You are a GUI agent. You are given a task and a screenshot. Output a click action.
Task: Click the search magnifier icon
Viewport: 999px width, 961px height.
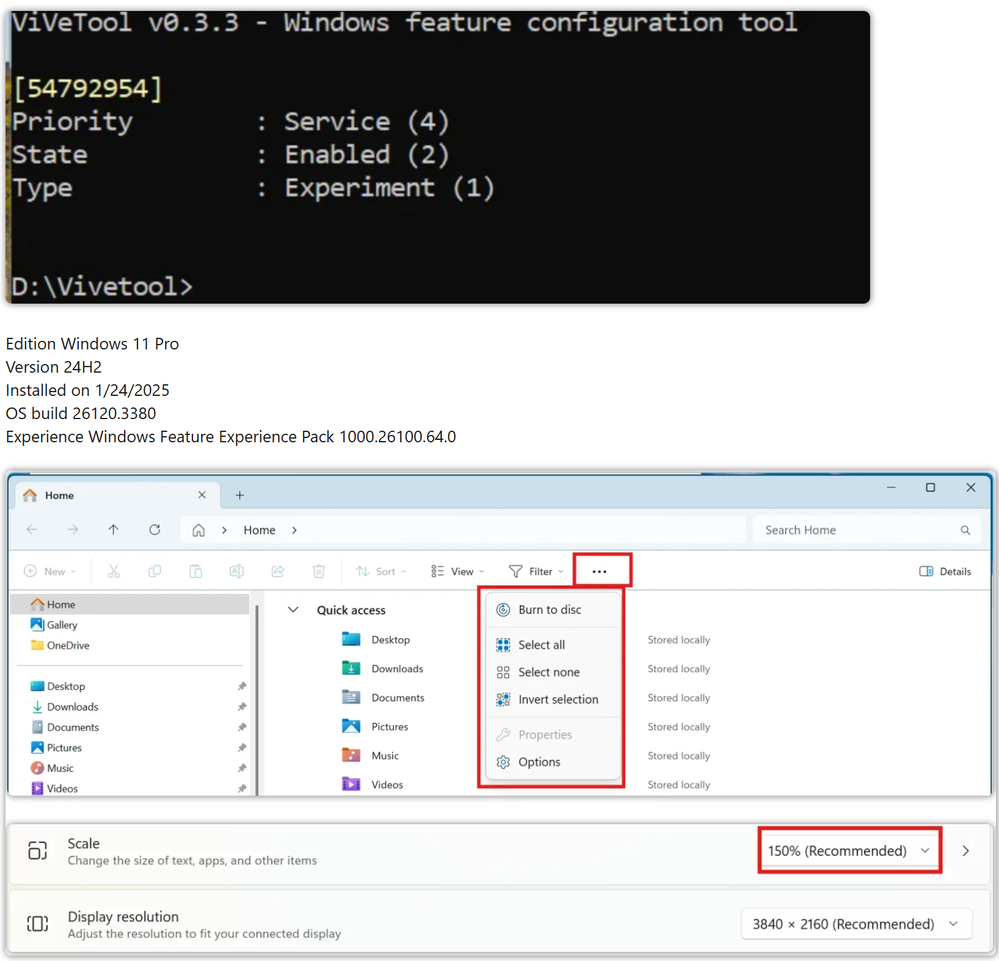coord(965,530)
